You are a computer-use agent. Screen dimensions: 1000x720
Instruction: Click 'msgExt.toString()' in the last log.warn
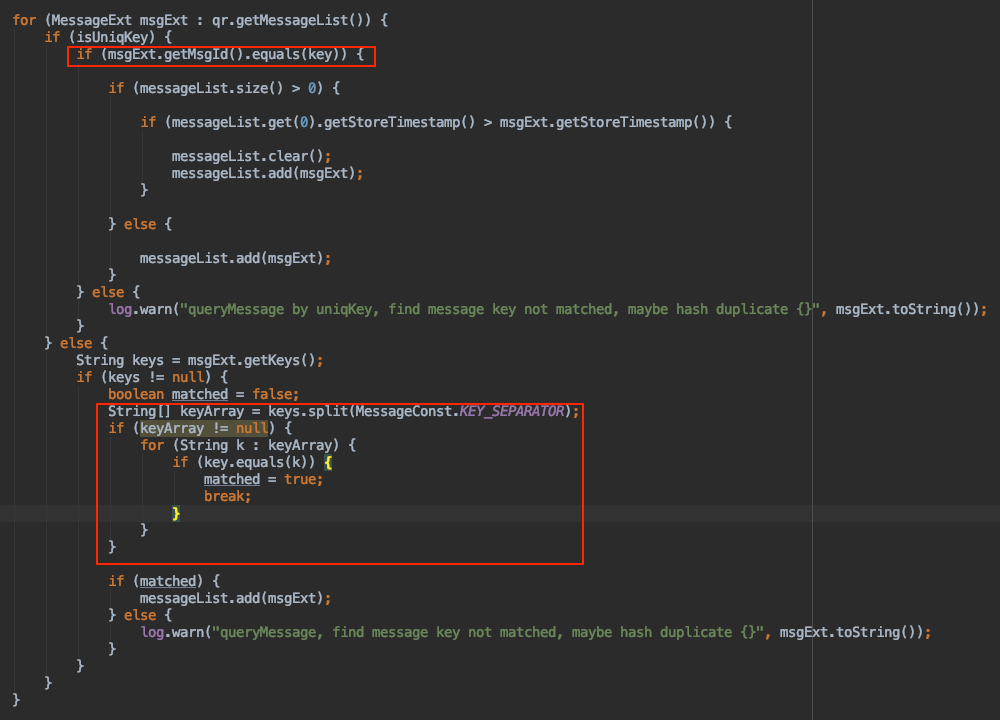(x=847, y=633)
